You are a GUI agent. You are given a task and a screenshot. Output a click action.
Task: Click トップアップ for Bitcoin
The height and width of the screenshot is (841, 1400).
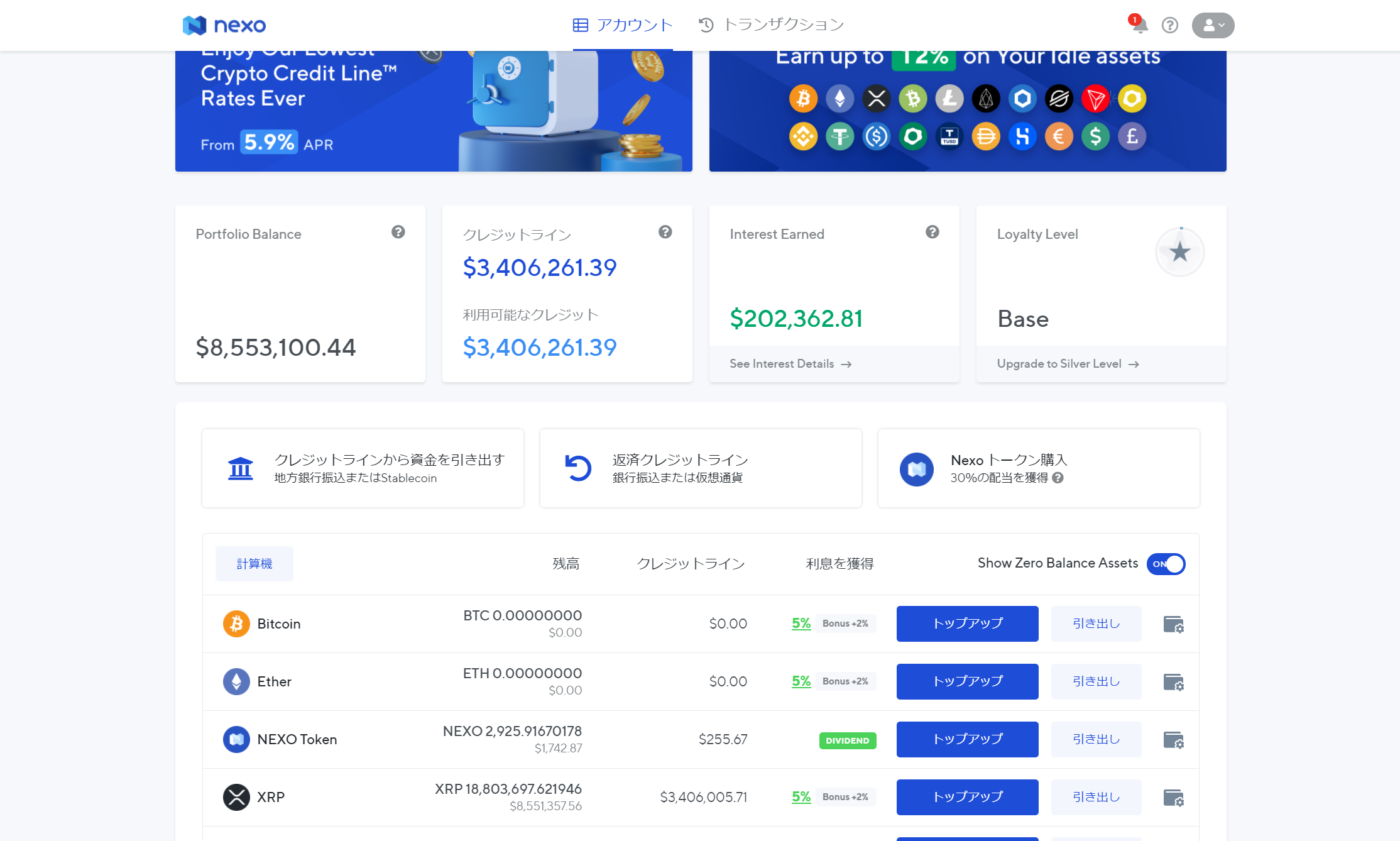coord(967,624)
